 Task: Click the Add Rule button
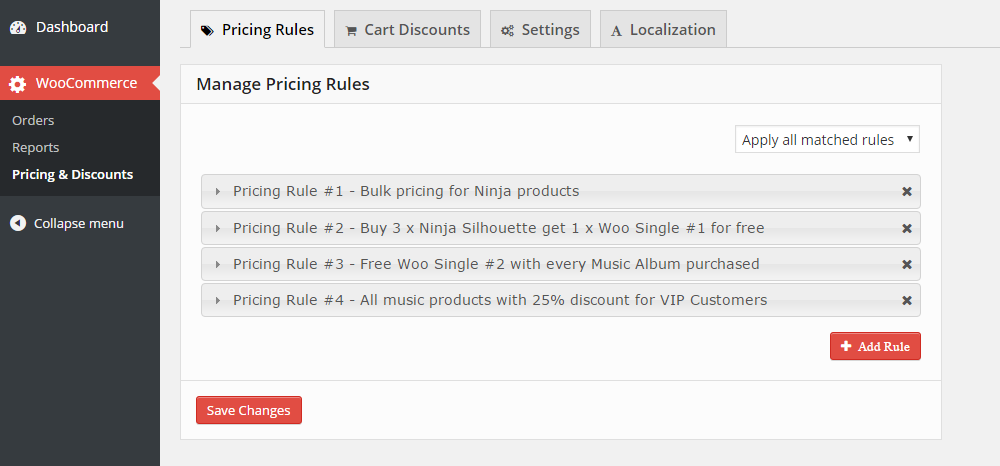[875, 346]
